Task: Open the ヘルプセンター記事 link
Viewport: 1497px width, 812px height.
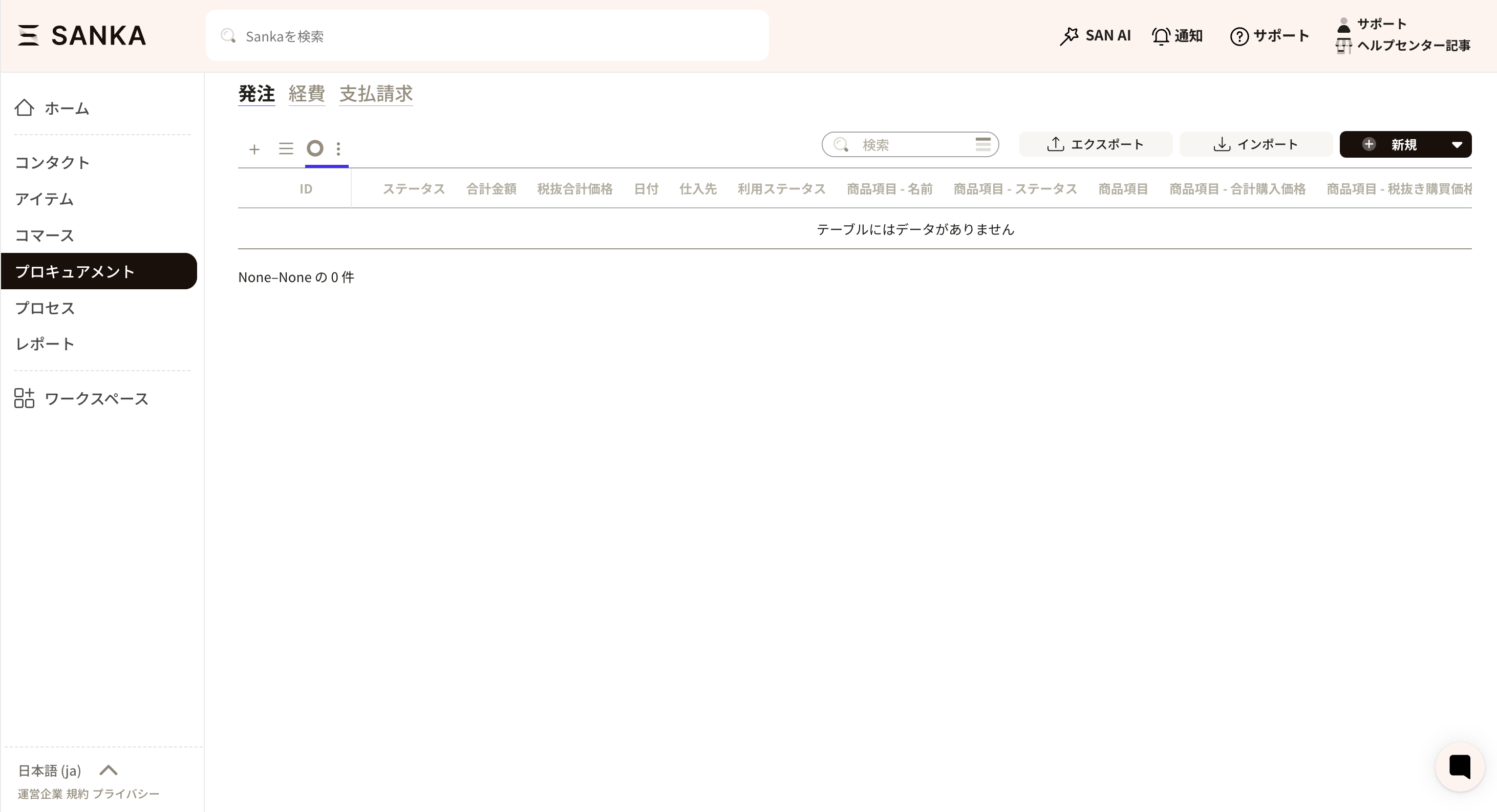Action: (1413, 46)
